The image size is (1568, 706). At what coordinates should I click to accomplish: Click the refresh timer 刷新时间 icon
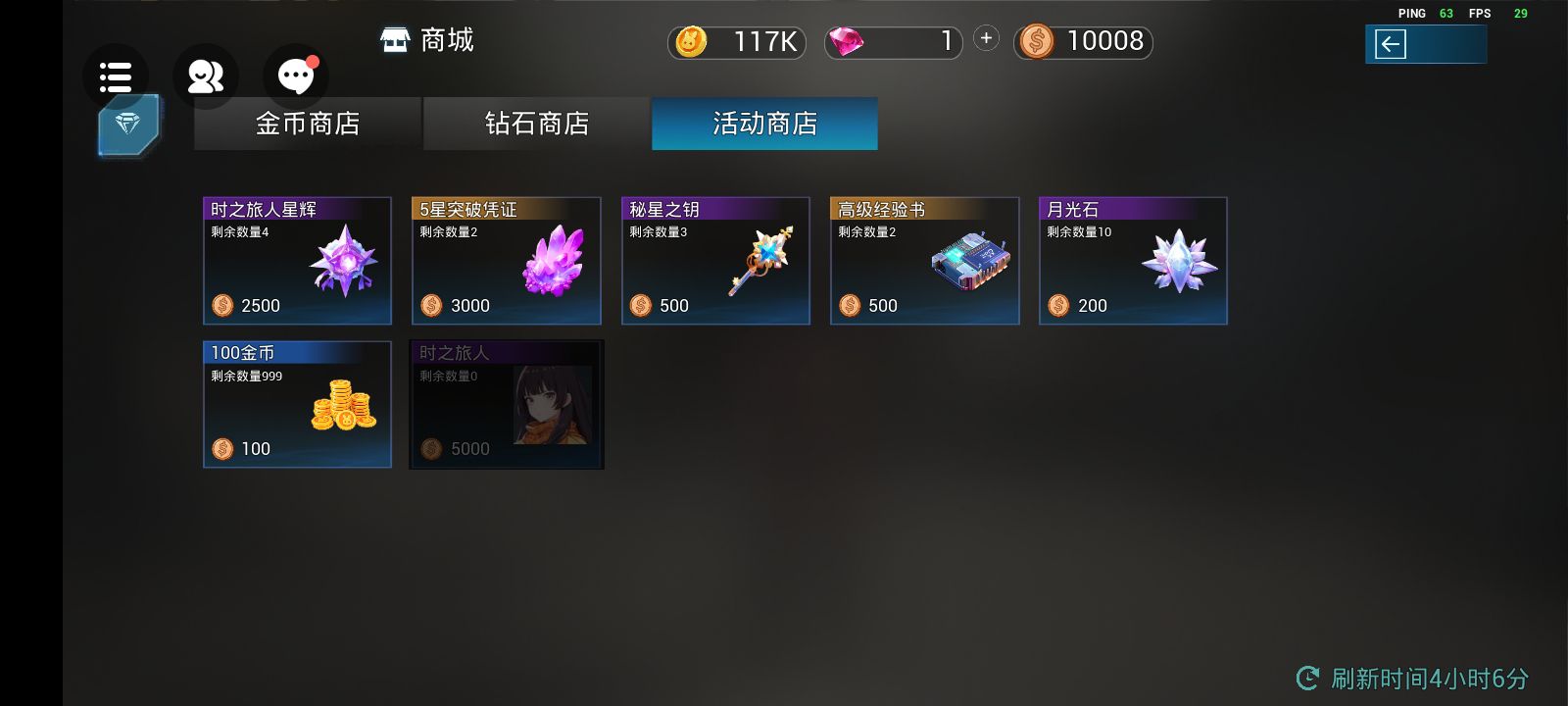1307,678
